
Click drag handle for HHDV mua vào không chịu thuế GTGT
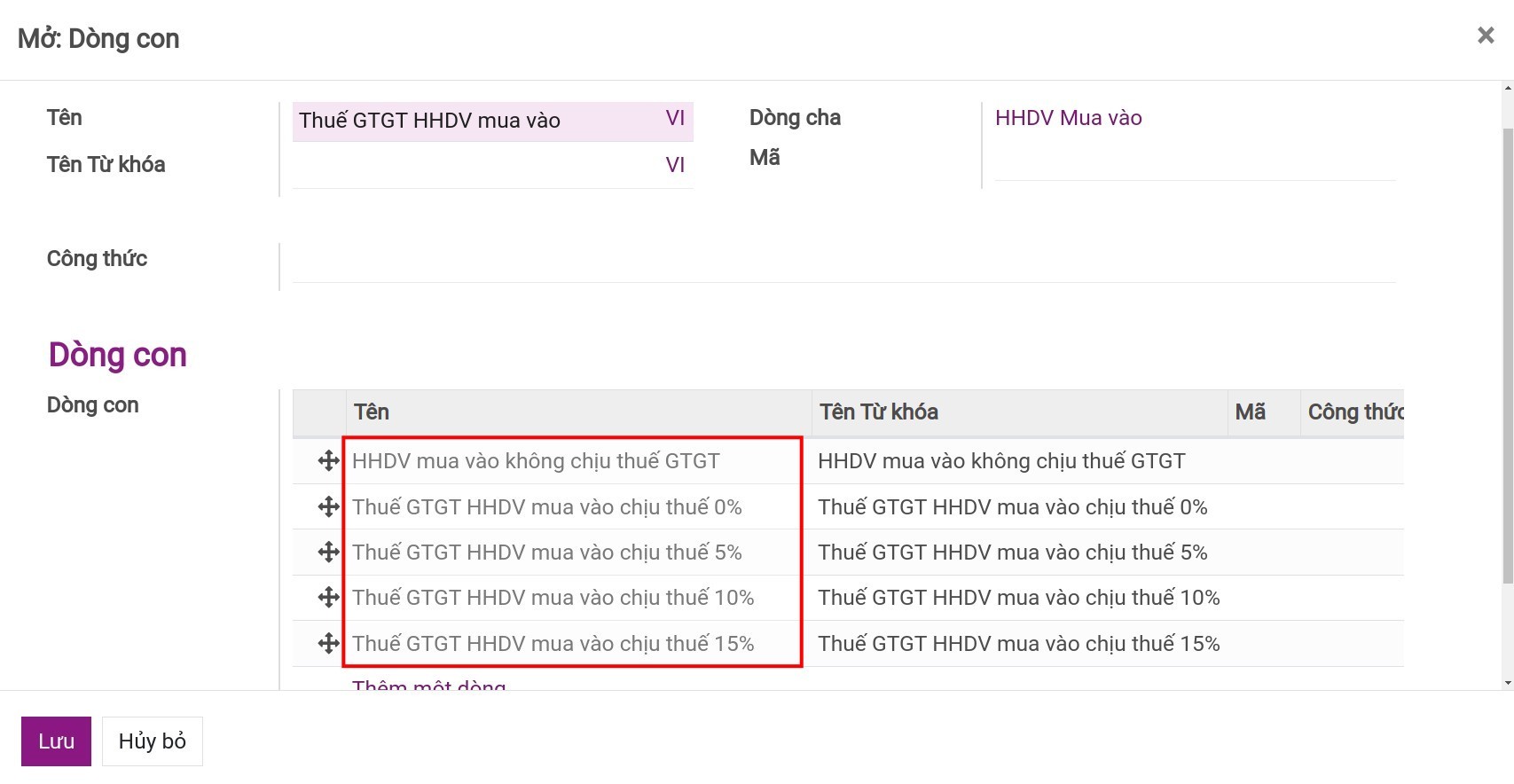(x=328, y=461)
